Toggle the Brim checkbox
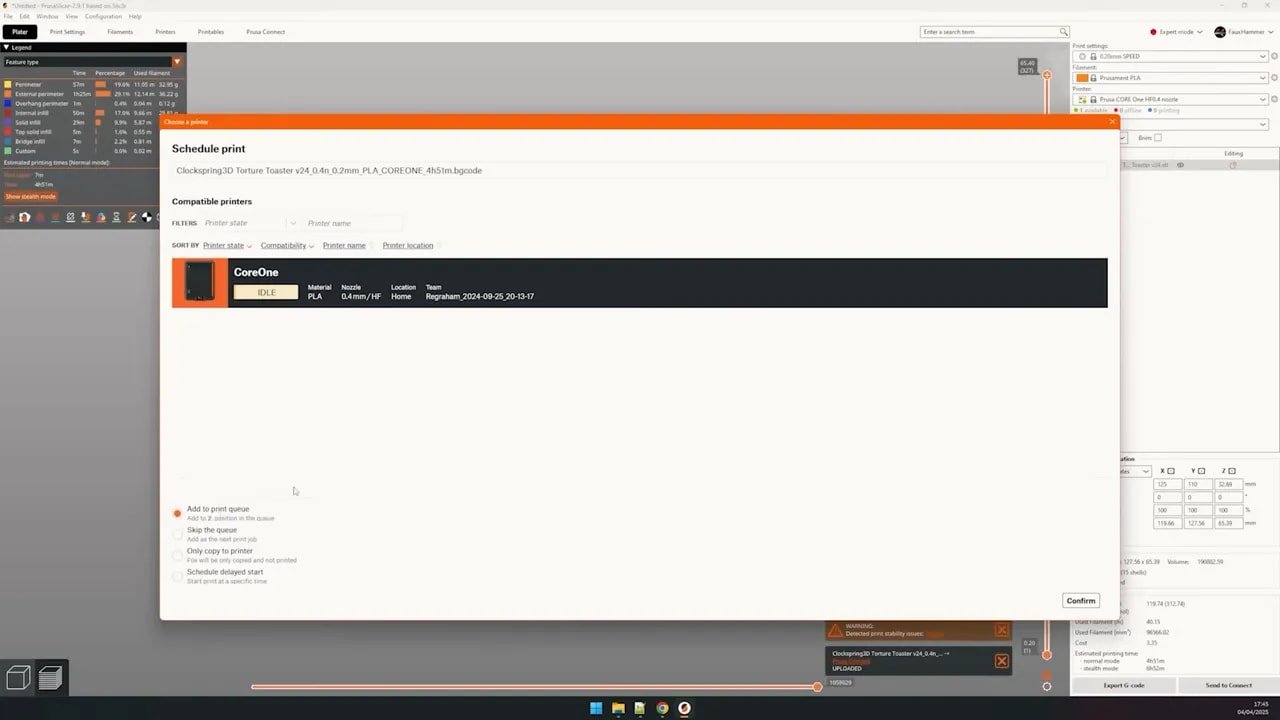Screen dimensions: 1280x720 point(1158,138)
